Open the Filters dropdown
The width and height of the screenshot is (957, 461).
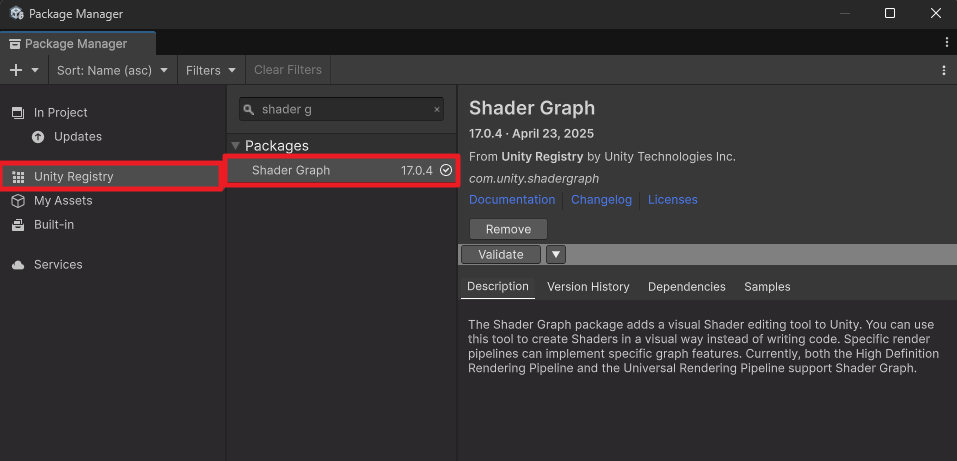tap(211, 70)
